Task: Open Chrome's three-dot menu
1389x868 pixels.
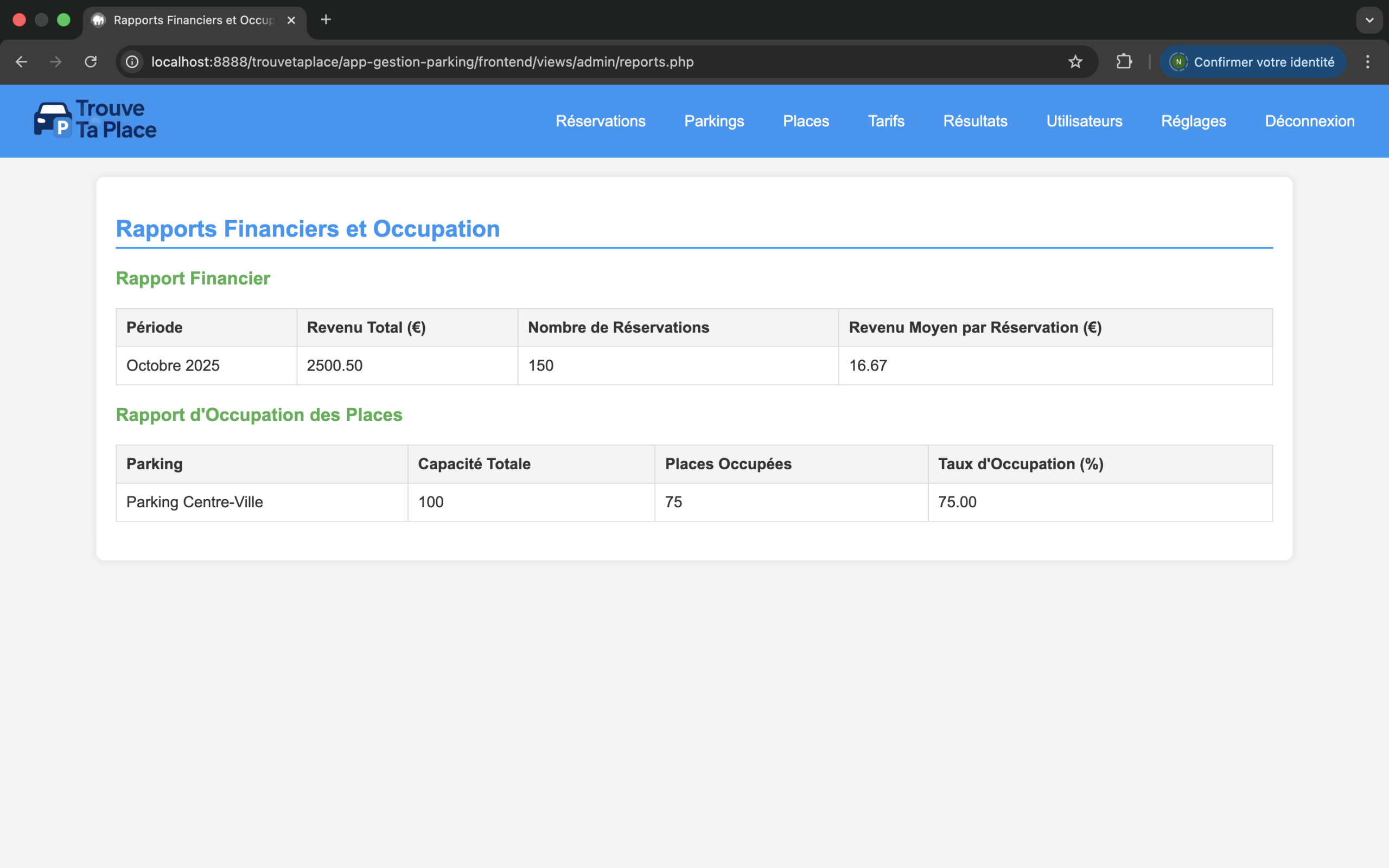Action: 1367,62
